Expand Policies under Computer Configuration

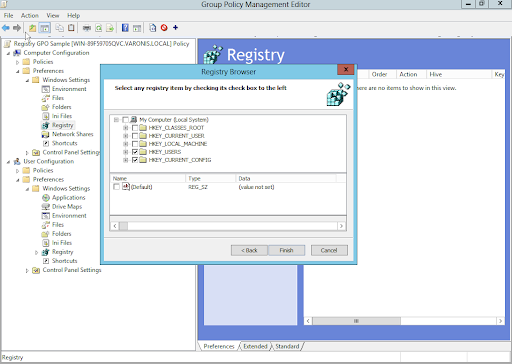[18, 62]
